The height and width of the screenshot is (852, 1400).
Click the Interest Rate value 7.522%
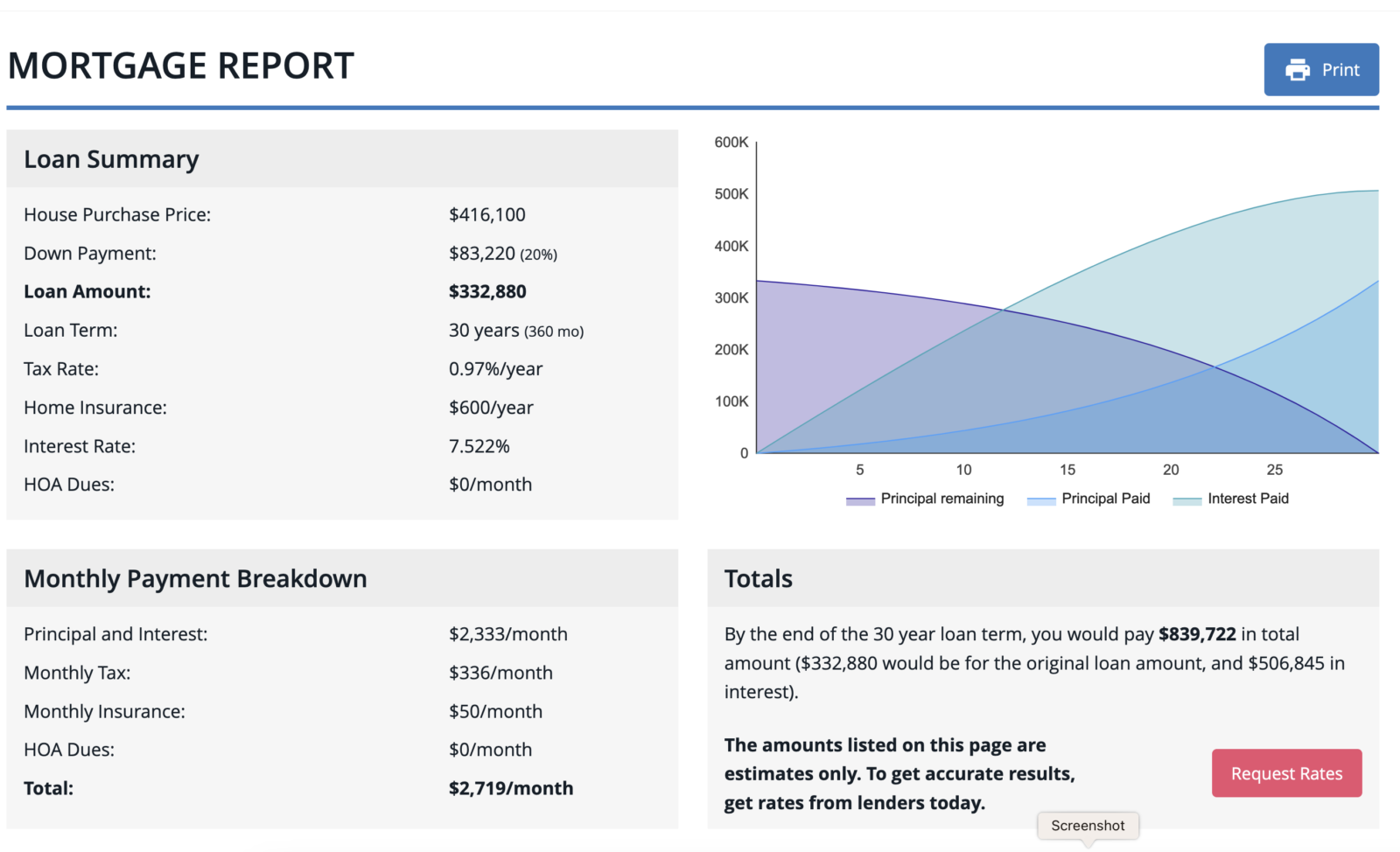pos(479,446)
